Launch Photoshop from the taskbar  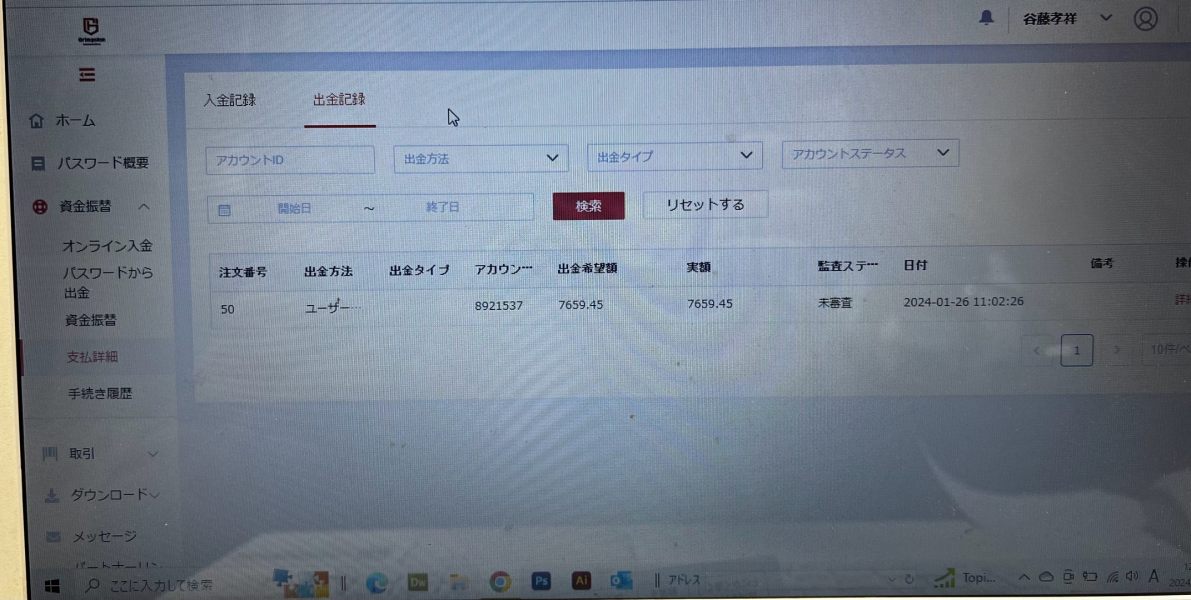point(541,581)
